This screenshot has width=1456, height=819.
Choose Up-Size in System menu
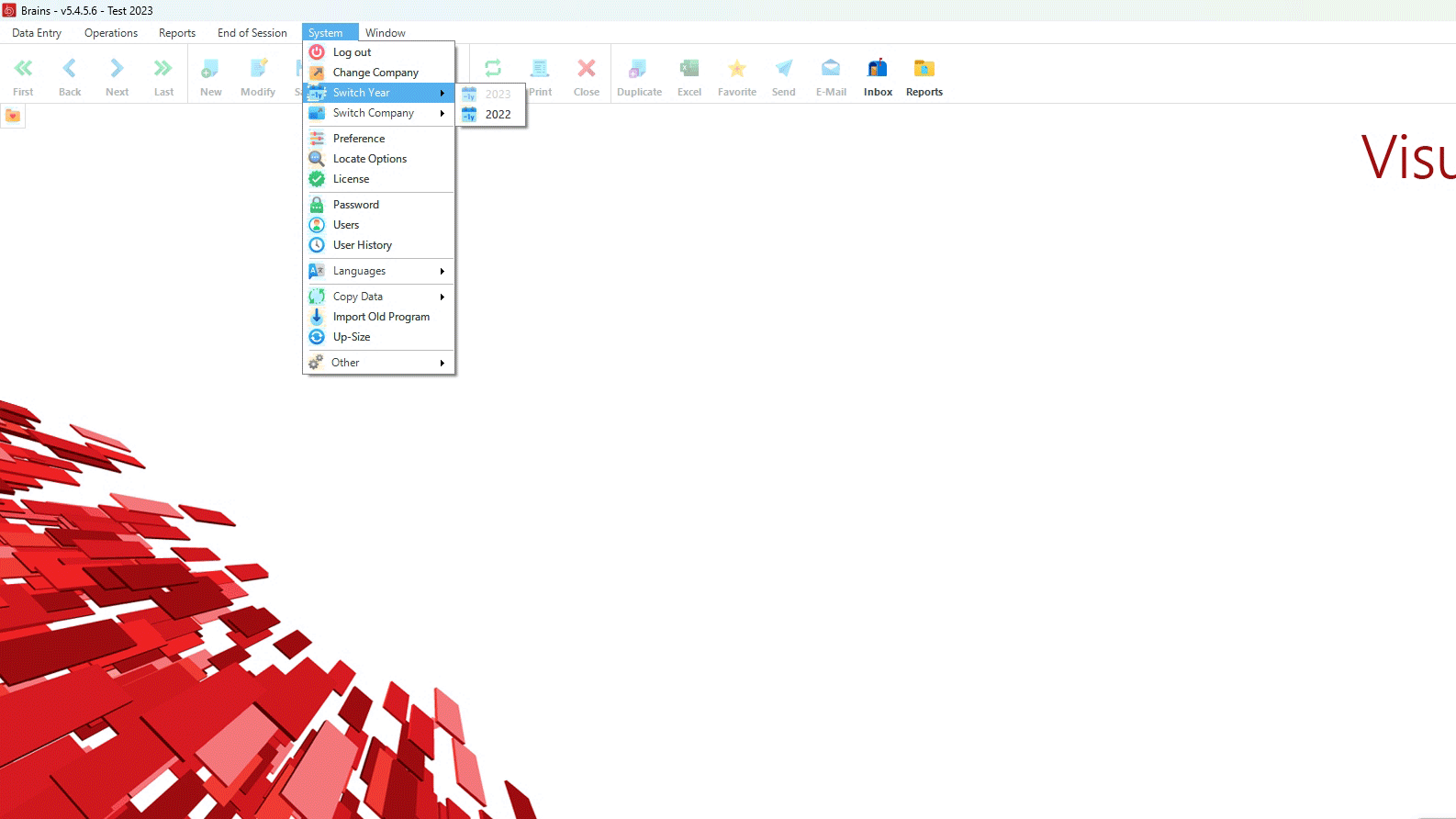[x=379, y=337]
